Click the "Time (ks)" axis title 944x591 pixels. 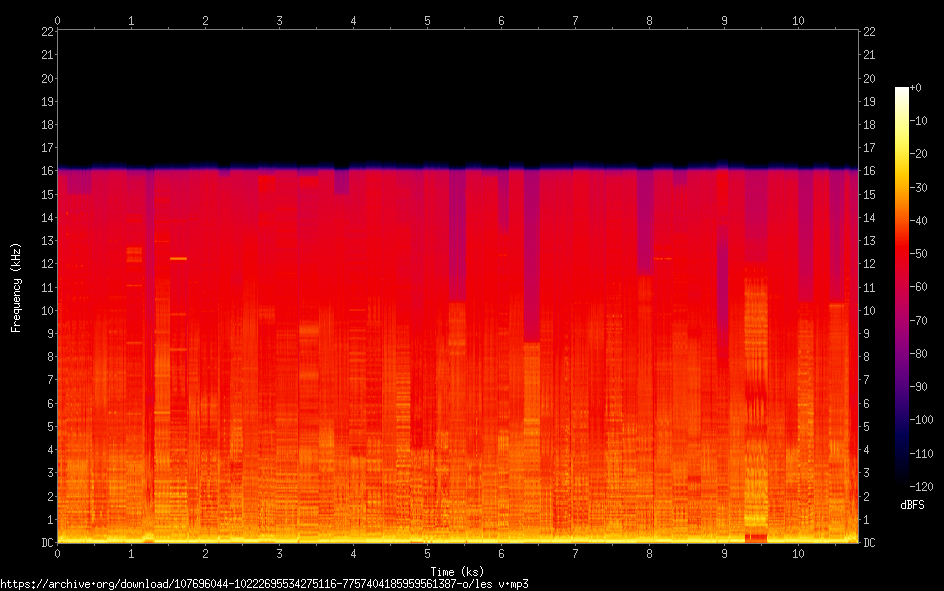(457, 572)
